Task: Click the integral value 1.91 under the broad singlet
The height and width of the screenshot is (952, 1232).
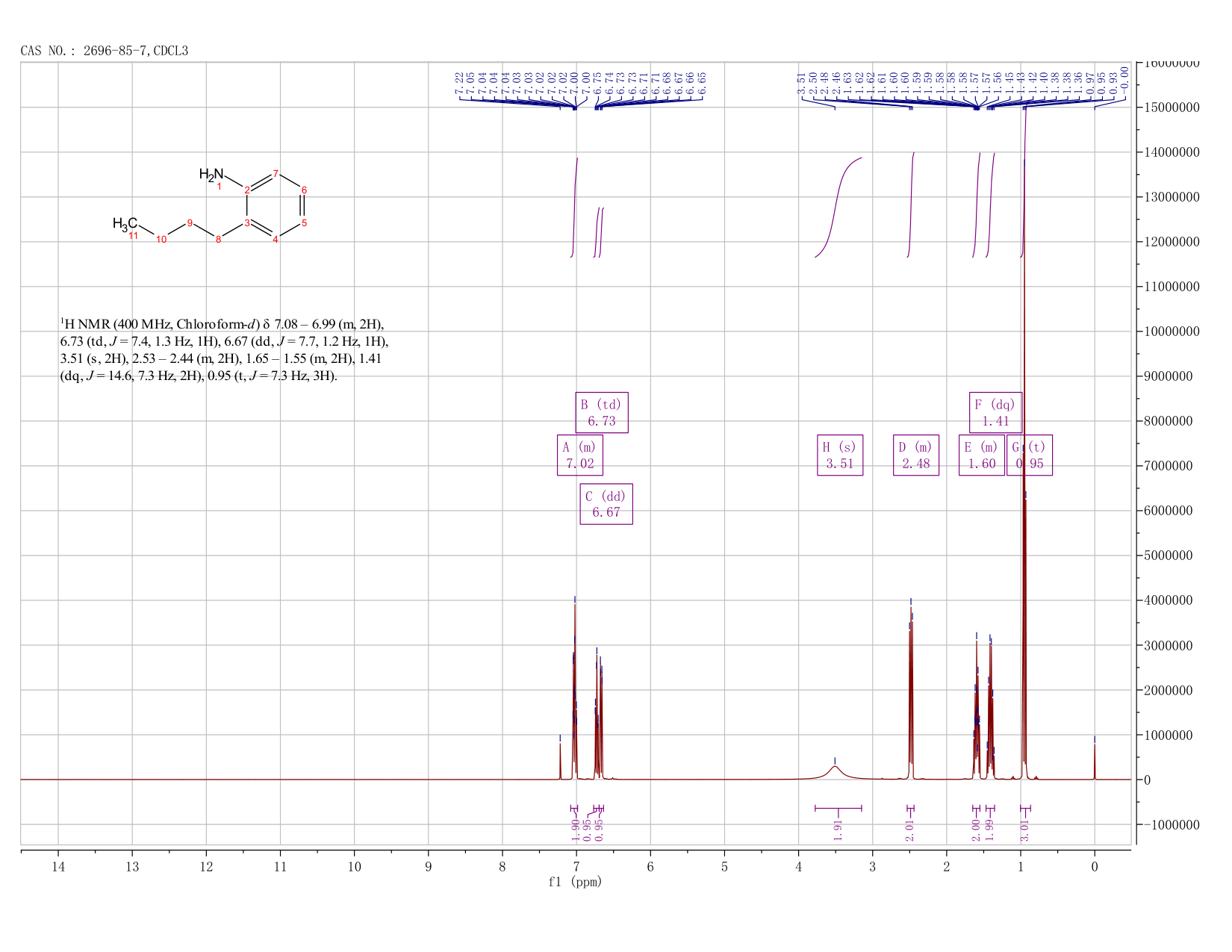Action: (838, 830)
